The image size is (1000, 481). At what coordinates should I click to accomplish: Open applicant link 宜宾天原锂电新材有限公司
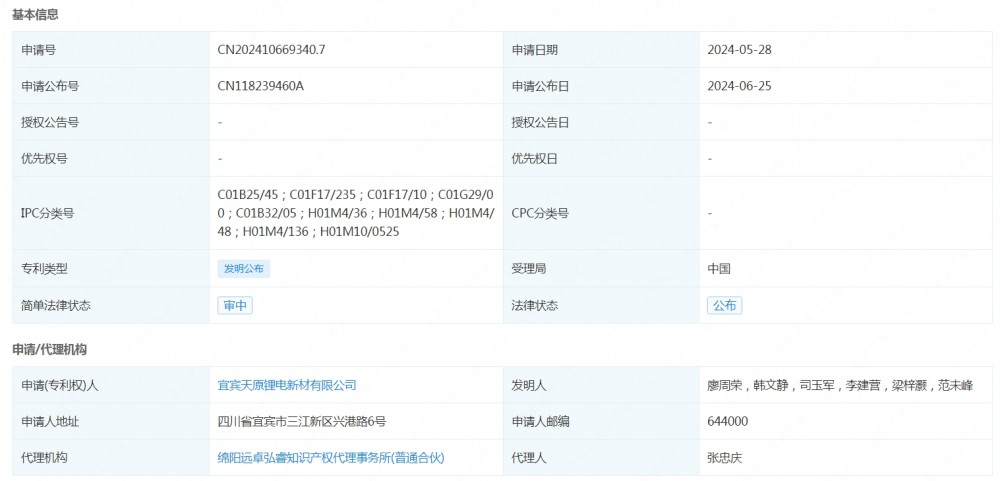coord(287,385)
